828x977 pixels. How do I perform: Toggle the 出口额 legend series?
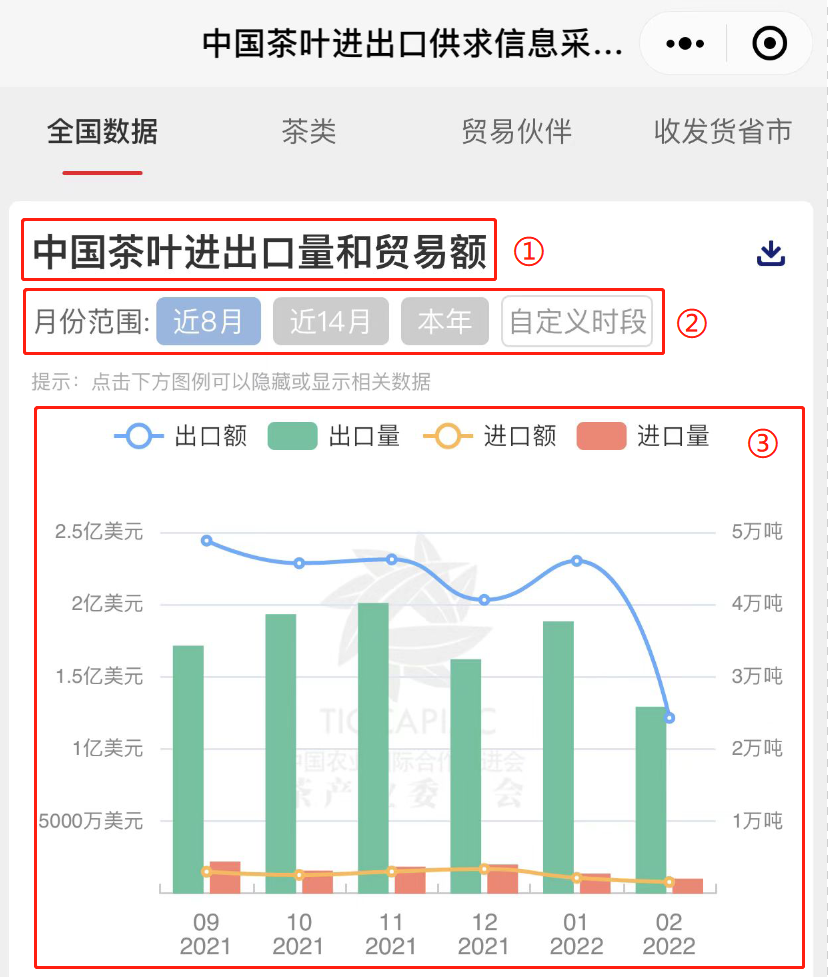[181, 436]
